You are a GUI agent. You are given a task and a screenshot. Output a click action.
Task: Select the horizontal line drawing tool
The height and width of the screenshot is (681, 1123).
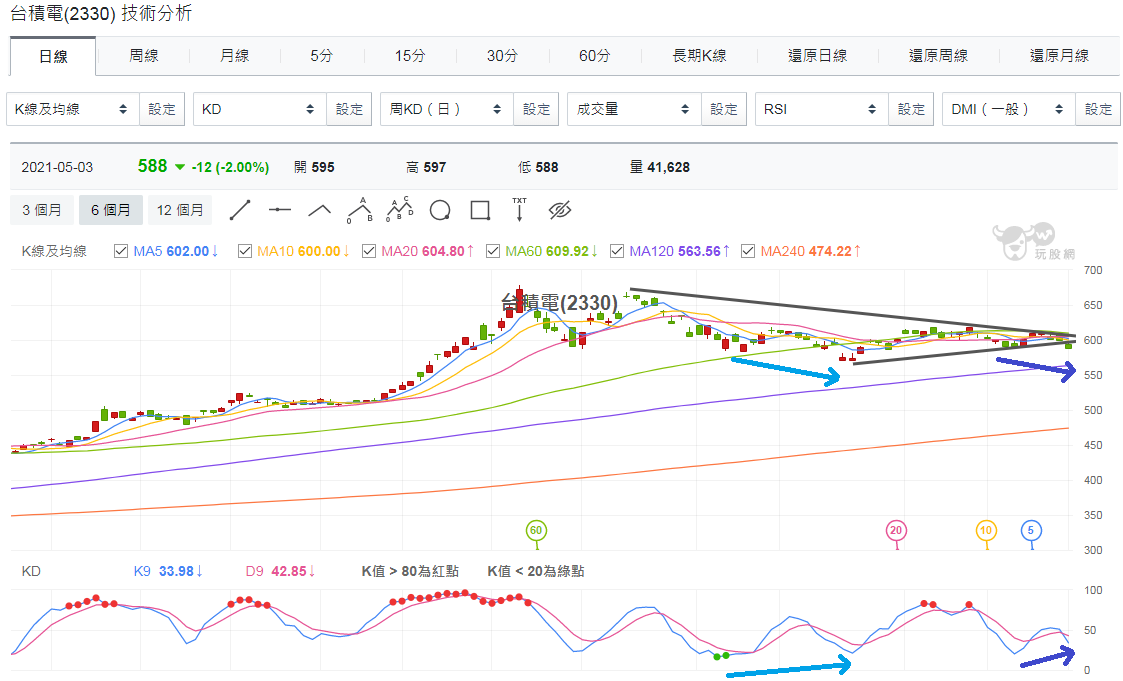click(x=280, y=210)
